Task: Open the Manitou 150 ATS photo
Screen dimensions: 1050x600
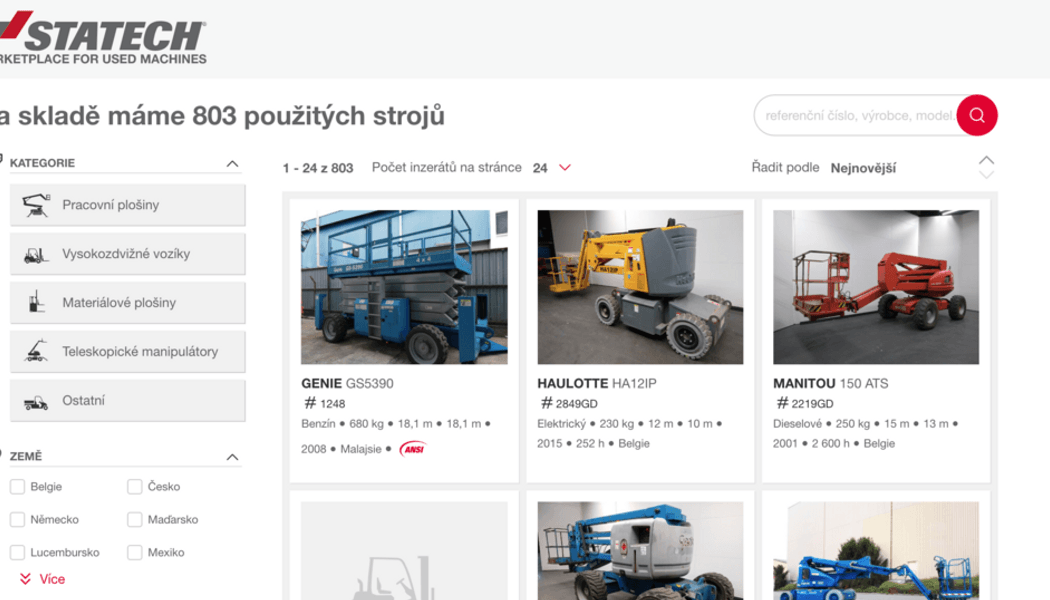Action: tap(875, 287)
